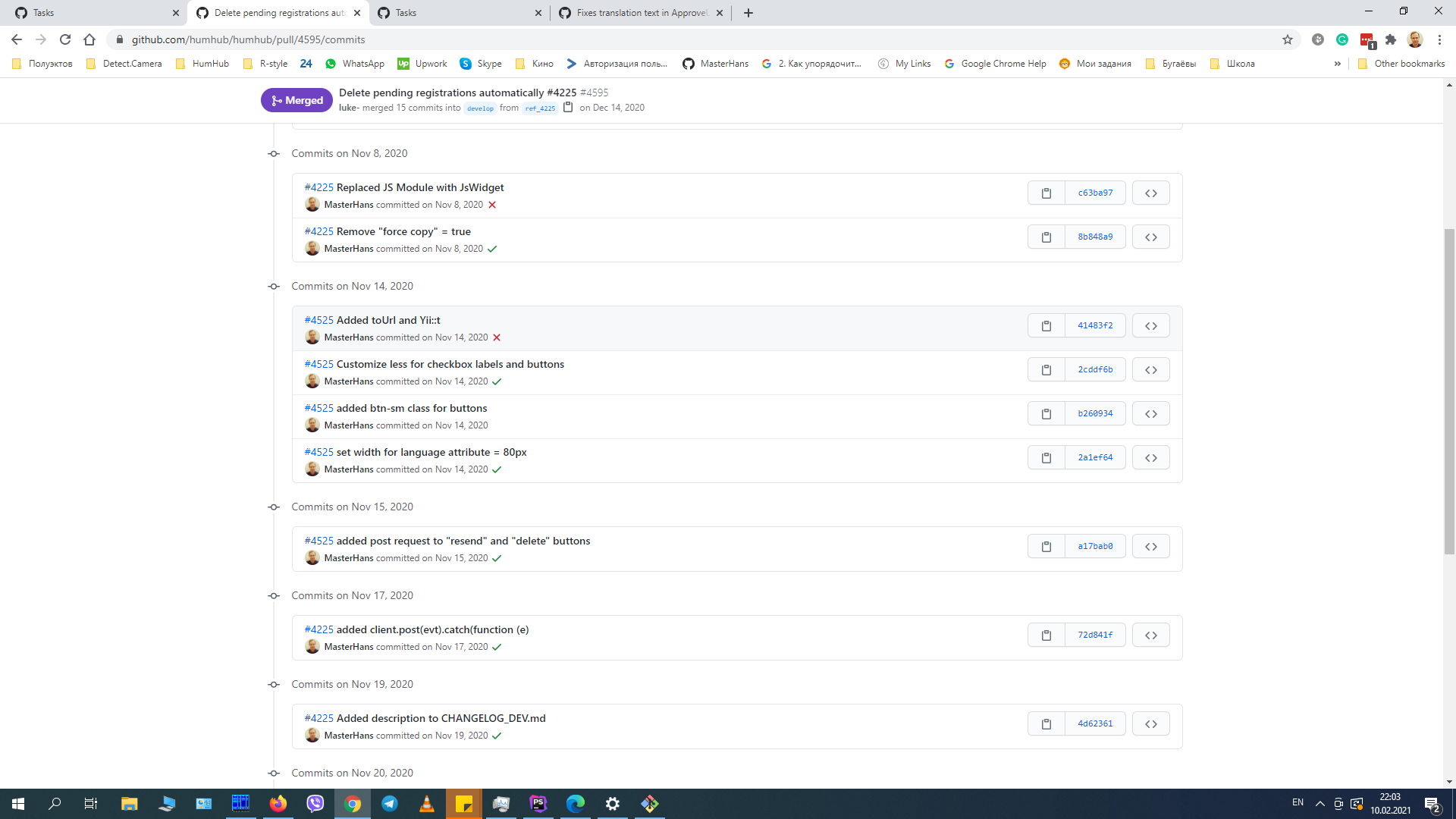Click the address bar URL
The width and height of the screenshot is (1456, 819).
(x=248, y=39)
